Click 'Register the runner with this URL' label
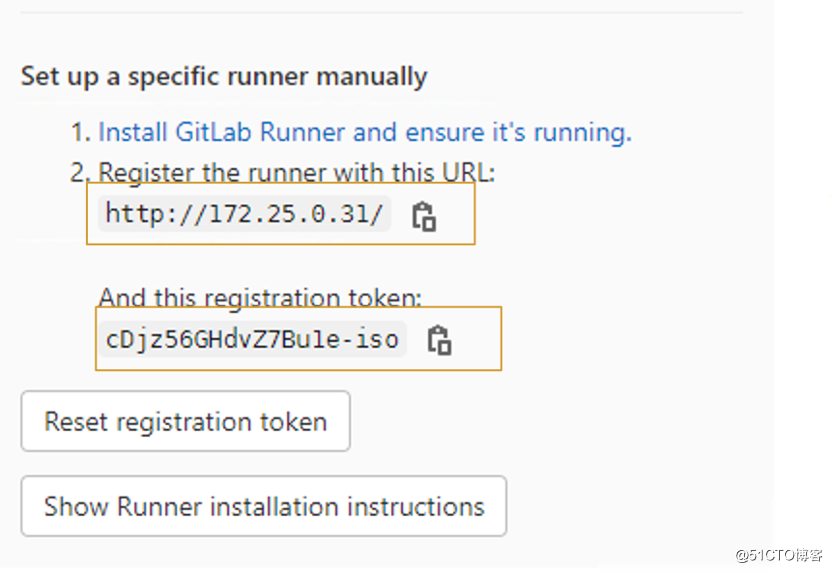This screenshot has height=572, width=832. point(297,173)
